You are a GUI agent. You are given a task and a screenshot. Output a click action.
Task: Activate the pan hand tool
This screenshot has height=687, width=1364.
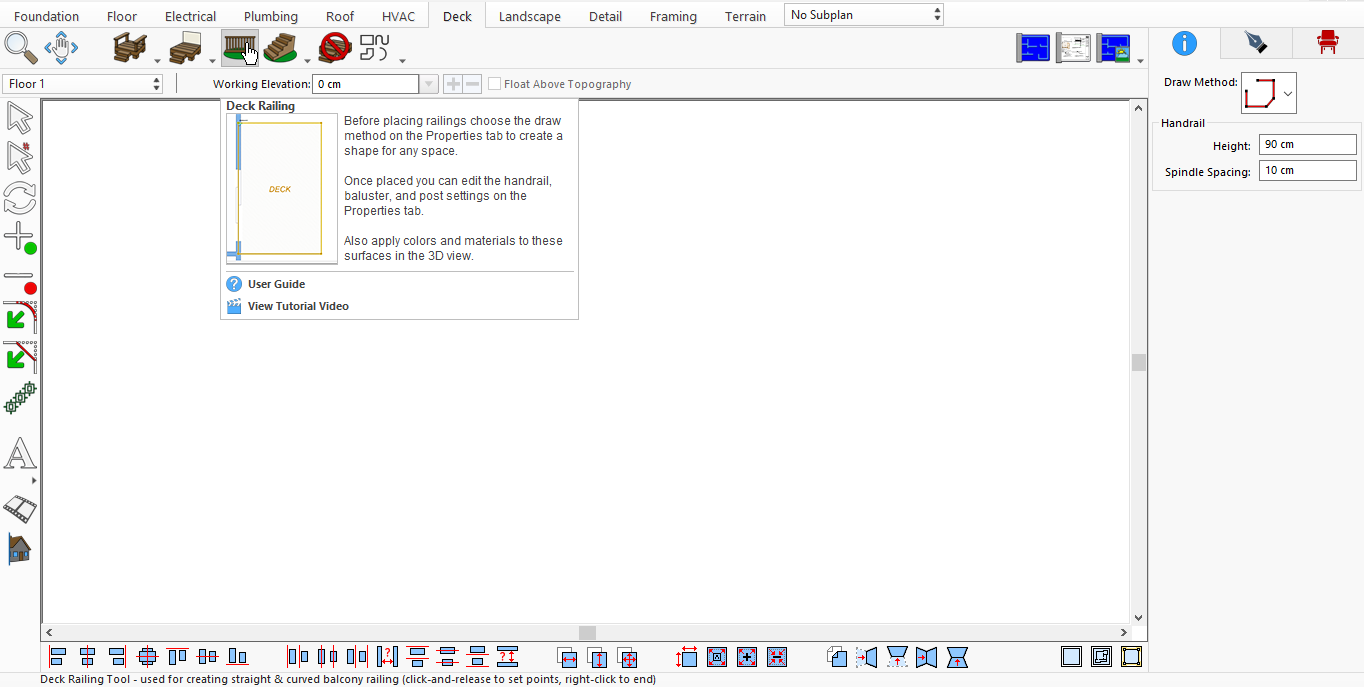coord(61,47)
